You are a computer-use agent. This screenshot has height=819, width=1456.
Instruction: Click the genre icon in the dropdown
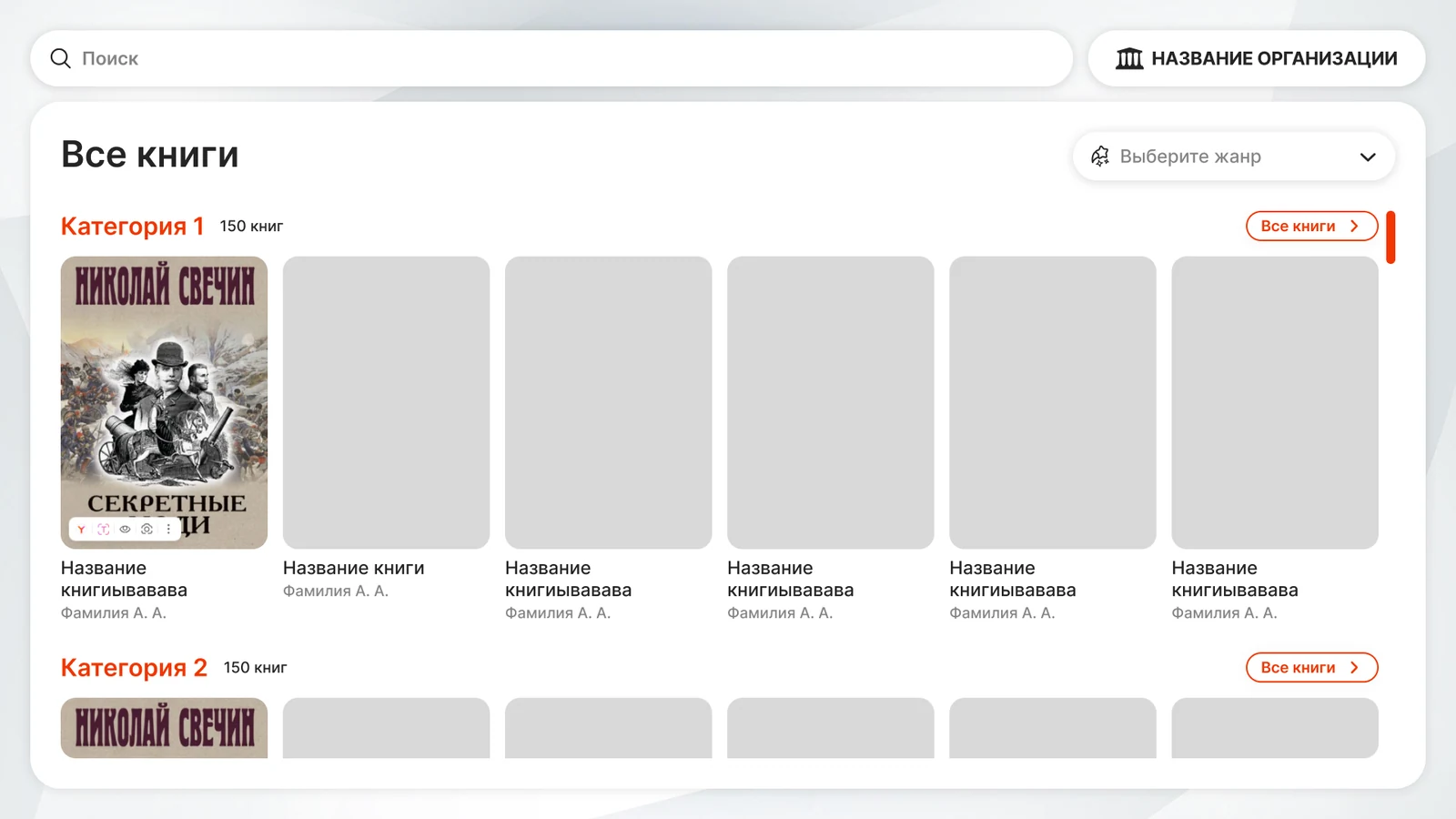[x=1100, y=157]
